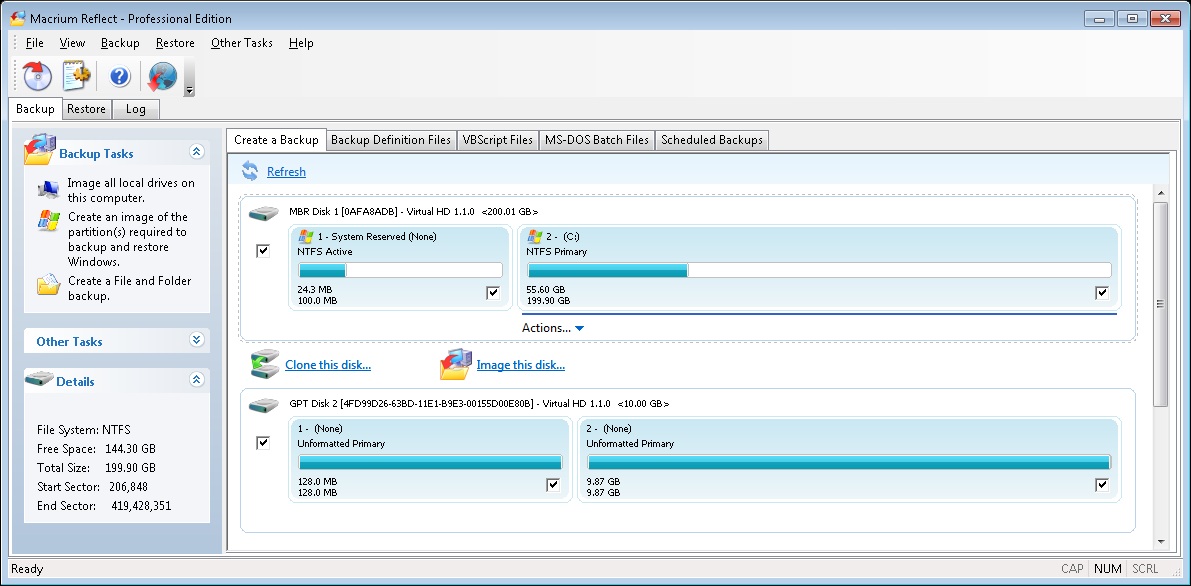The height and width of the screenshot is (586, 1191).
Task: Click the vertical scrollbar thumb
Action: coord(1160,303)
